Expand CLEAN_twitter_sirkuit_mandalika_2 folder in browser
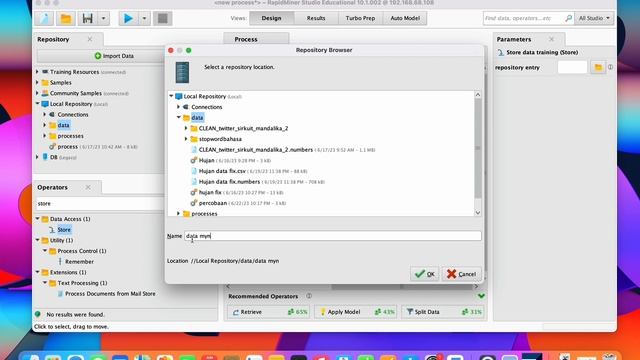 (186, 128)
